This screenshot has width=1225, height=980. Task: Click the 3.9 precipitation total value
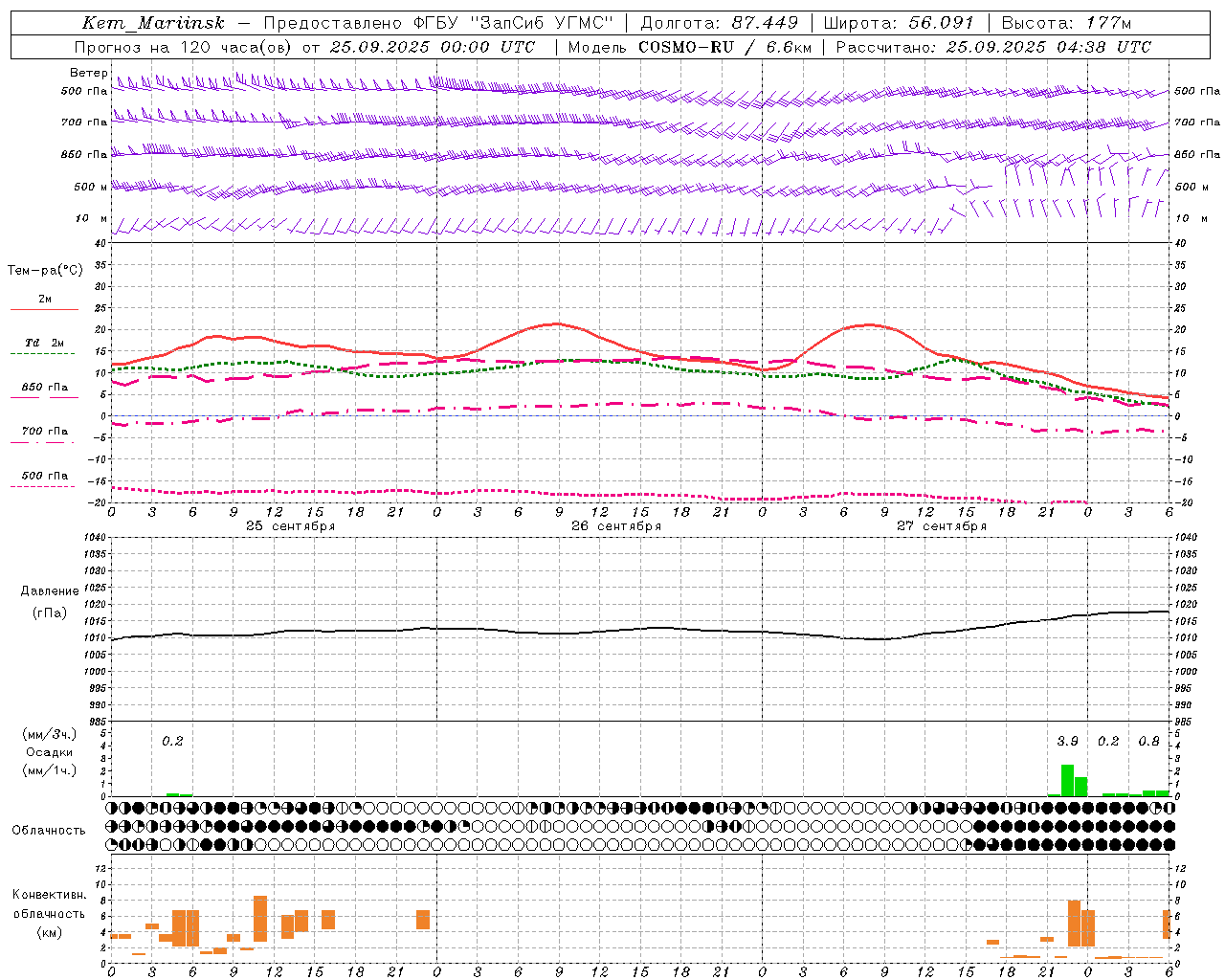coord(1067,742)
